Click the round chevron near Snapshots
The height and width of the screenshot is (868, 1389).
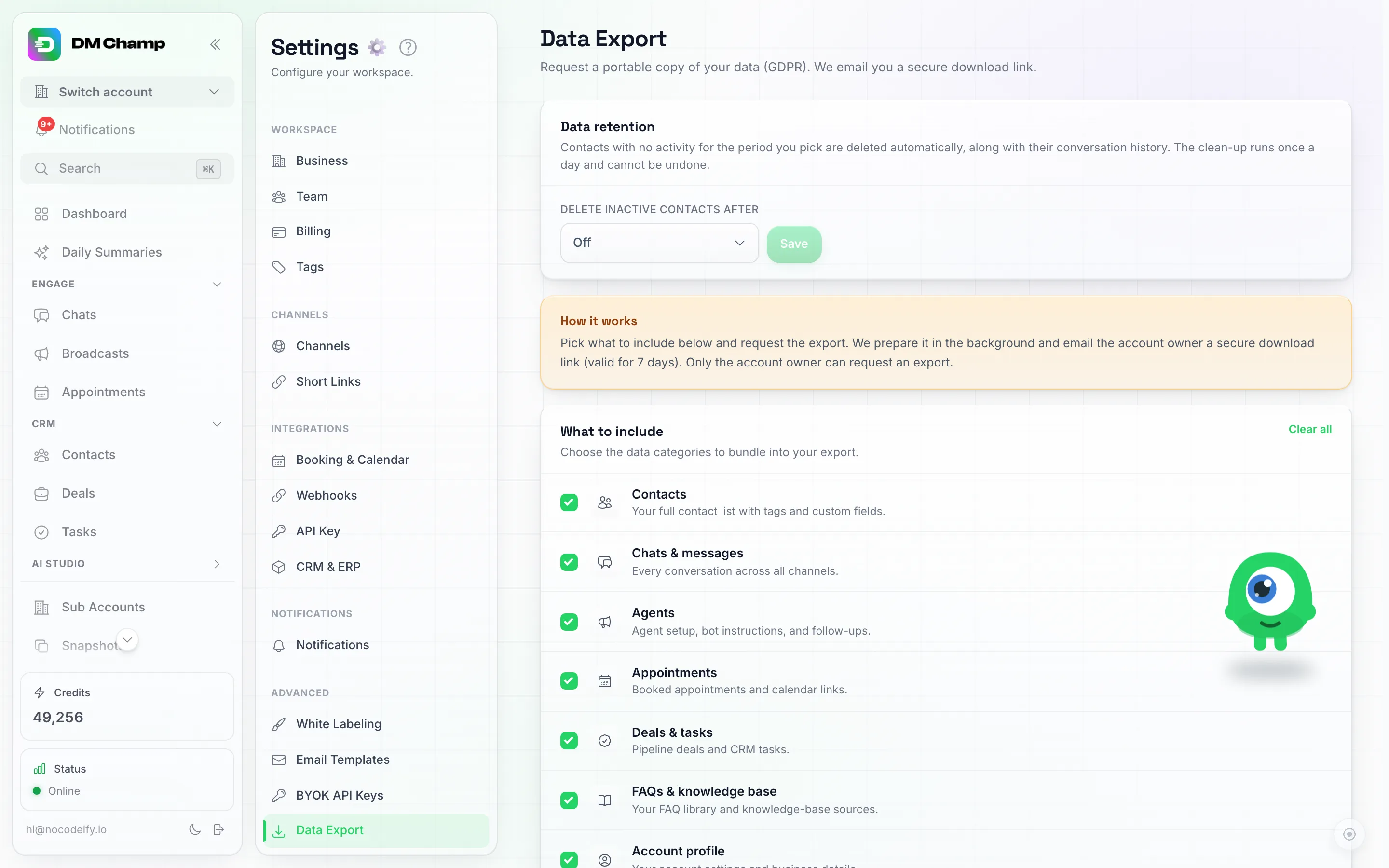click(x=127, y=639)
